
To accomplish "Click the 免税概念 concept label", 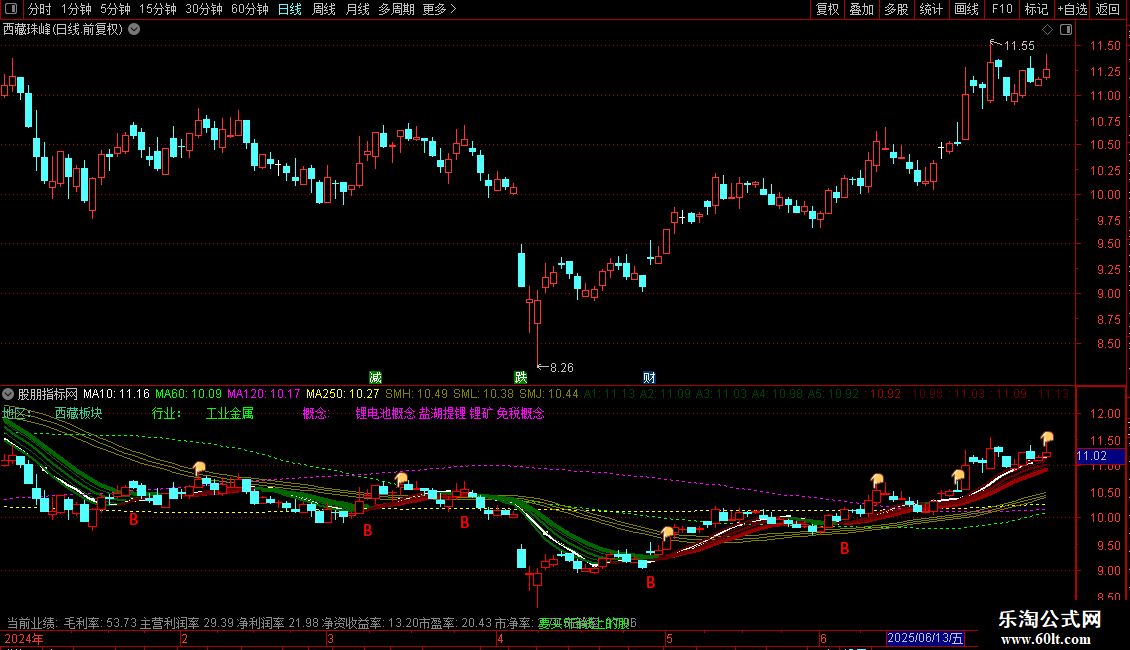I will click(520, 414).
